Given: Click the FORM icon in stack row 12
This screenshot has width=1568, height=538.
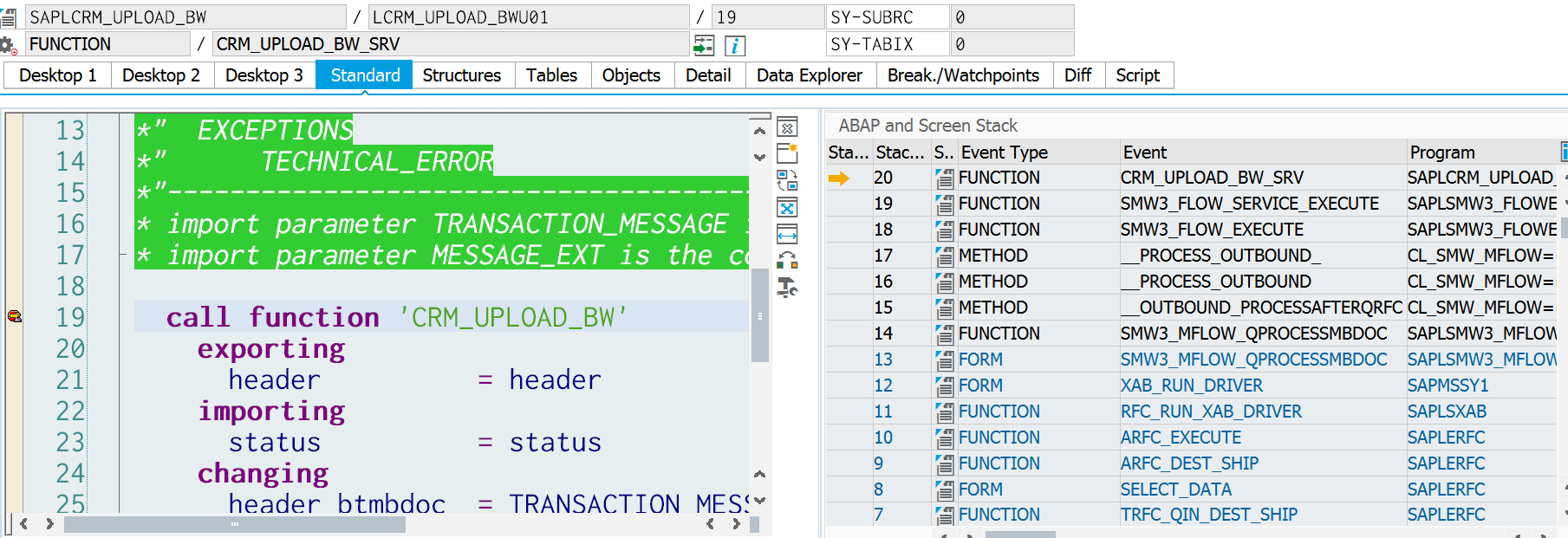Looking at the screenshot, I should click(x=944, y=386).
